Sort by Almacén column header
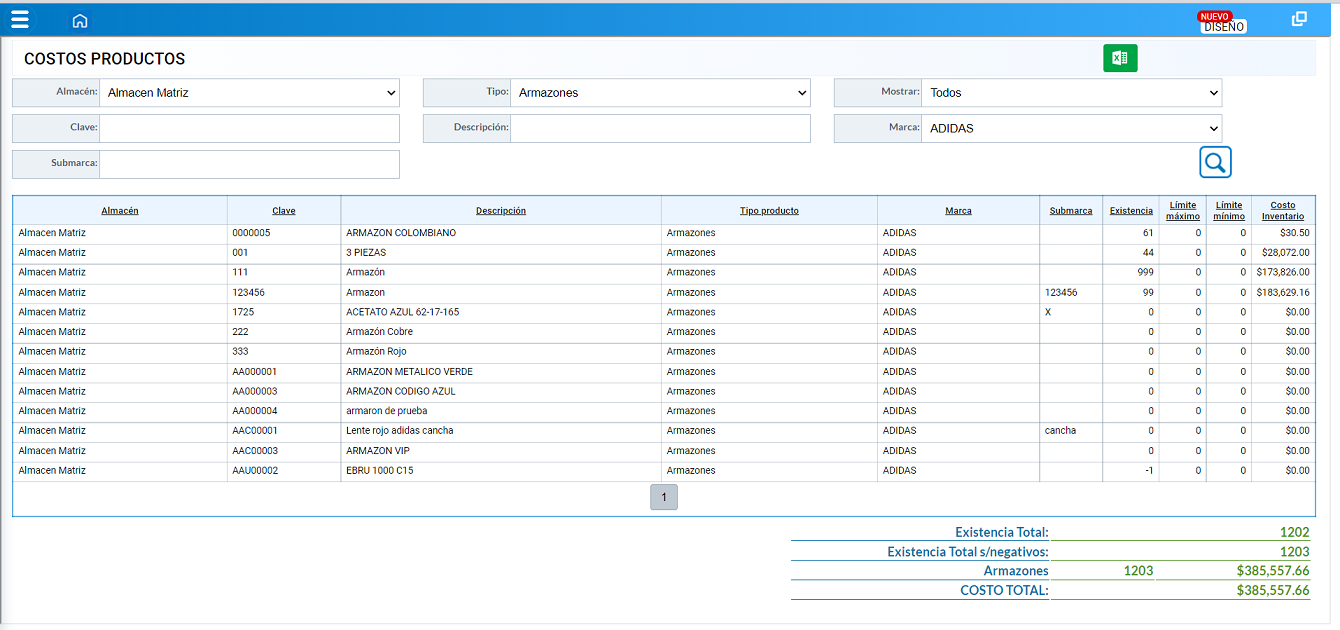Viewport: 1340px width, 630px height. (120, 211)
